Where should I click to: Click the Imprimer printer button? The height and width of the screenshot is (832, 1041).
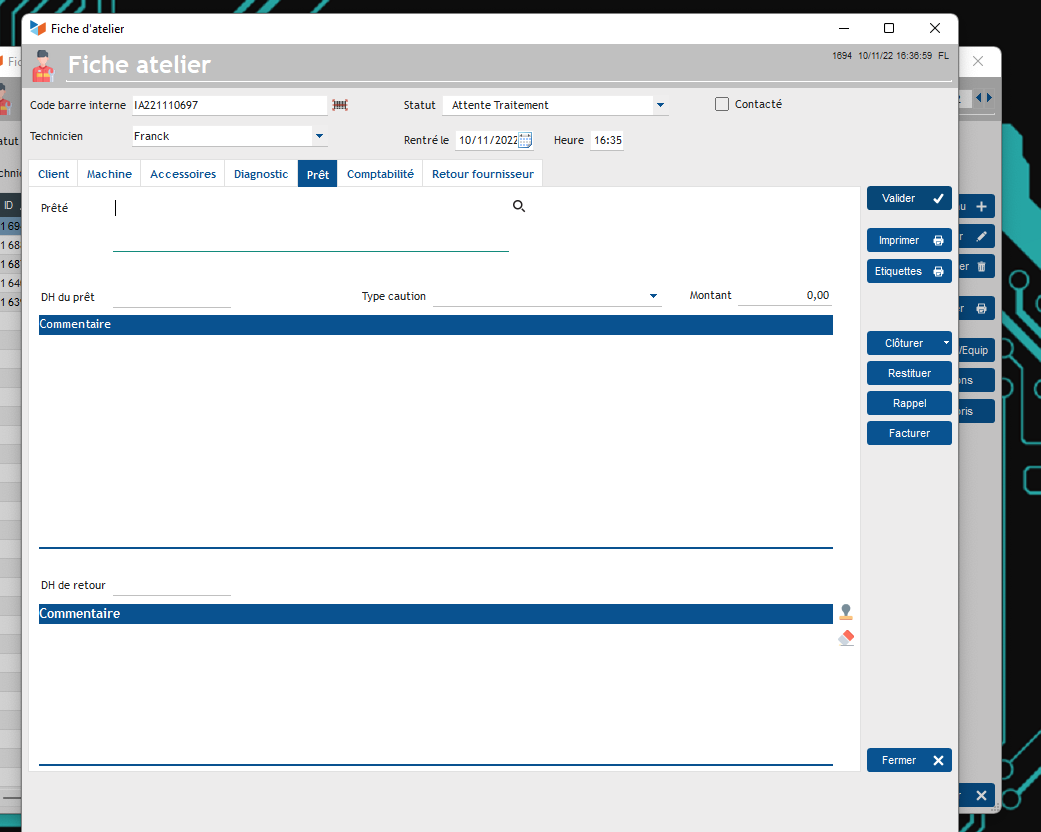(x=909, y=241)
